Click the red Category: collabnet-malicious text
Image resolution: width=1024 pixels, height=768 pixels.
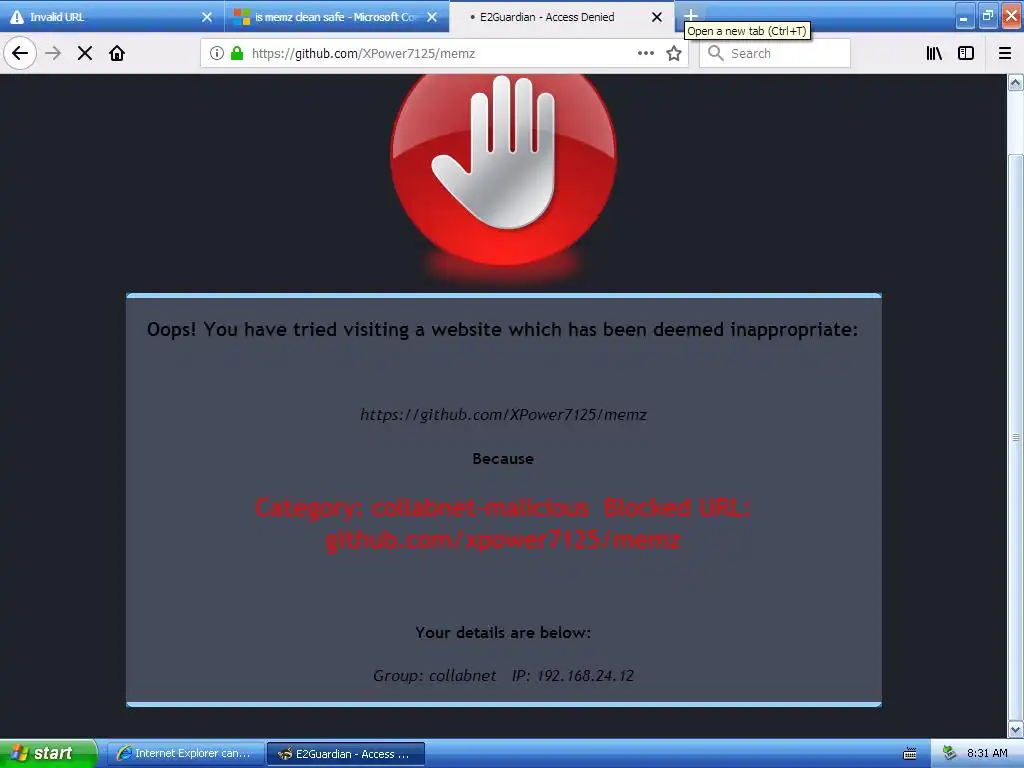coord(503,524)
